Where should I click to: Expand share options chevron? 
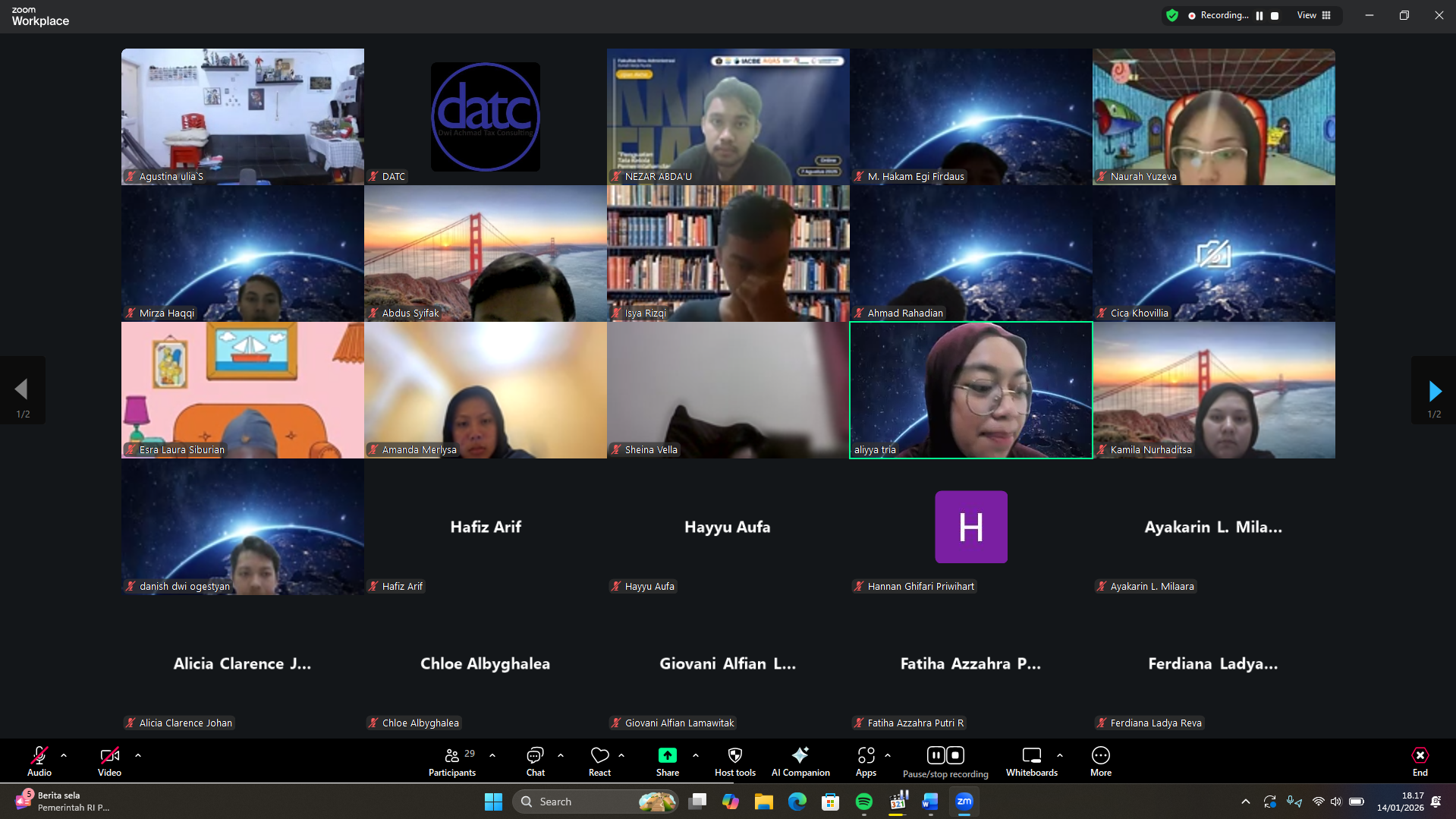point(696,755)
